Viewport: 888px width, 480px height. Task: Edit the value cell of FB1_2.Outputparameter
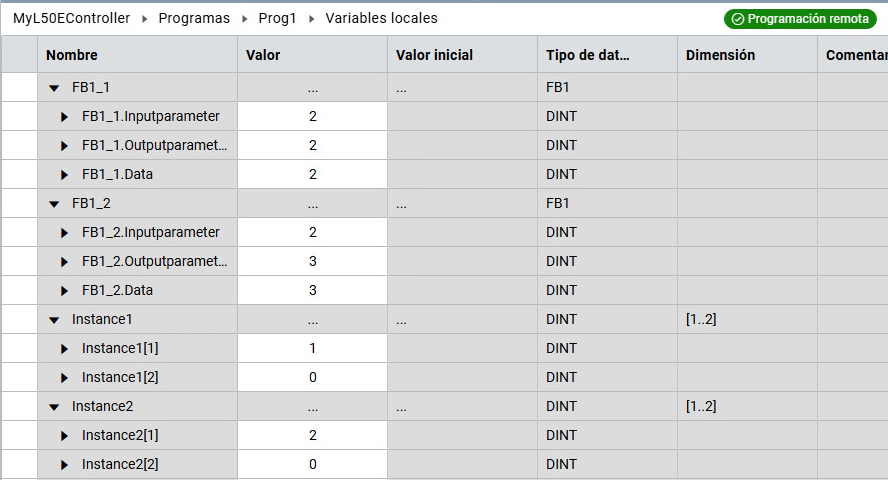point(312,262)
